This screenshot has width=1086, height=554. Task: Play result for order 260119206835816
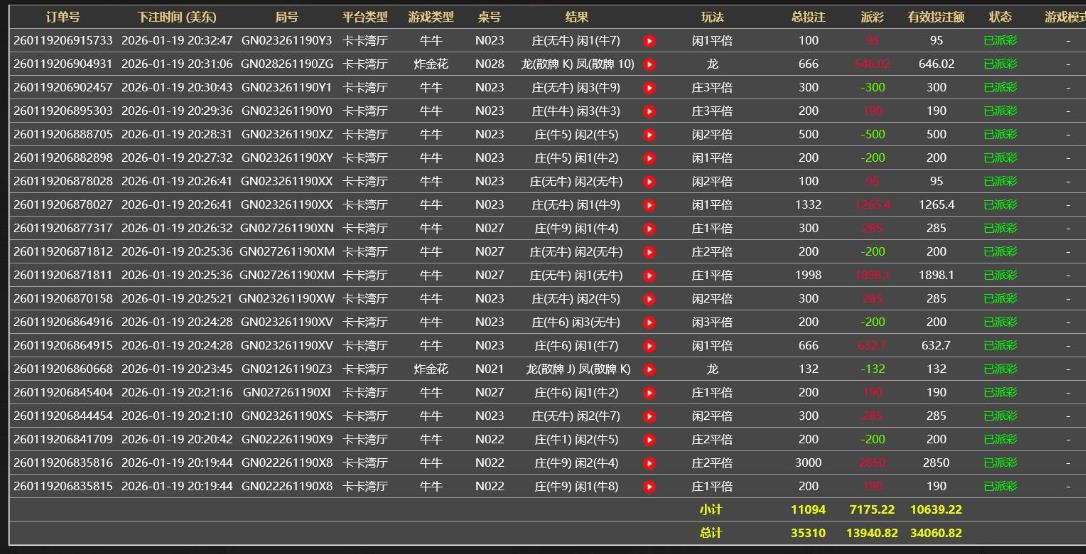tap(649, 463)
